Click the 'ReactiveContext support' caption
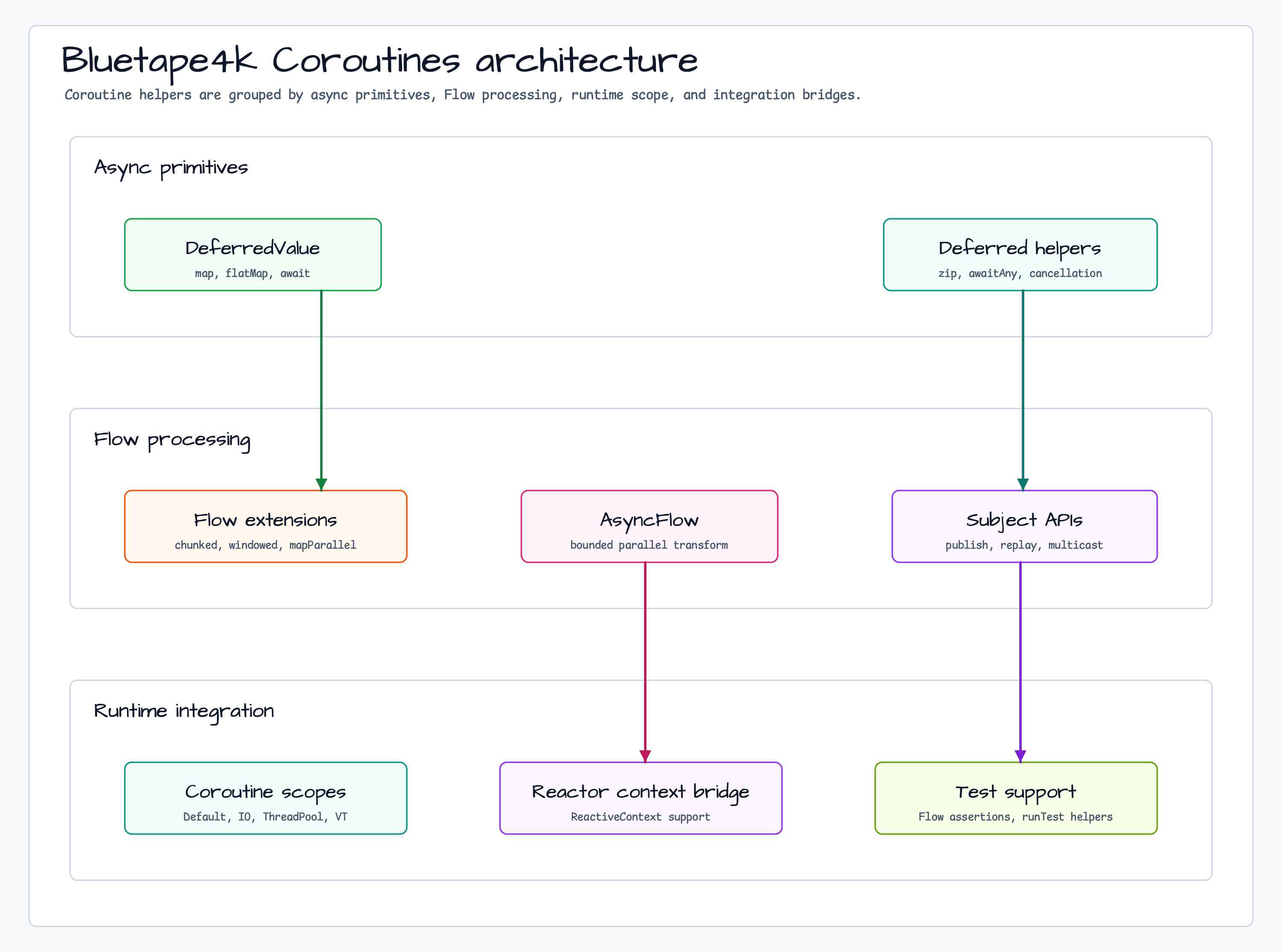The height and width of the screenshot is (952, 1282). [x=641, y=817]
